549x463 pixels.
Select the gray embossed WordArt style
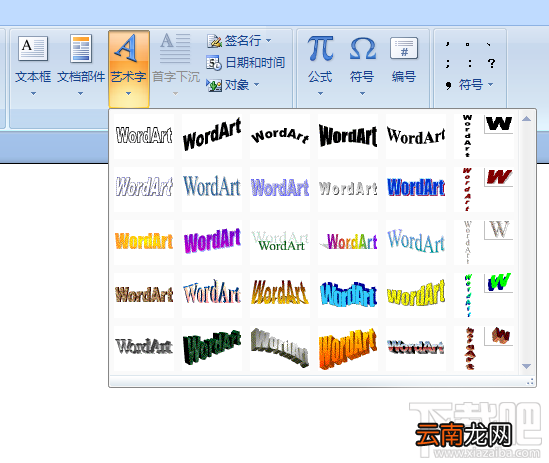(x=144, y=348)
